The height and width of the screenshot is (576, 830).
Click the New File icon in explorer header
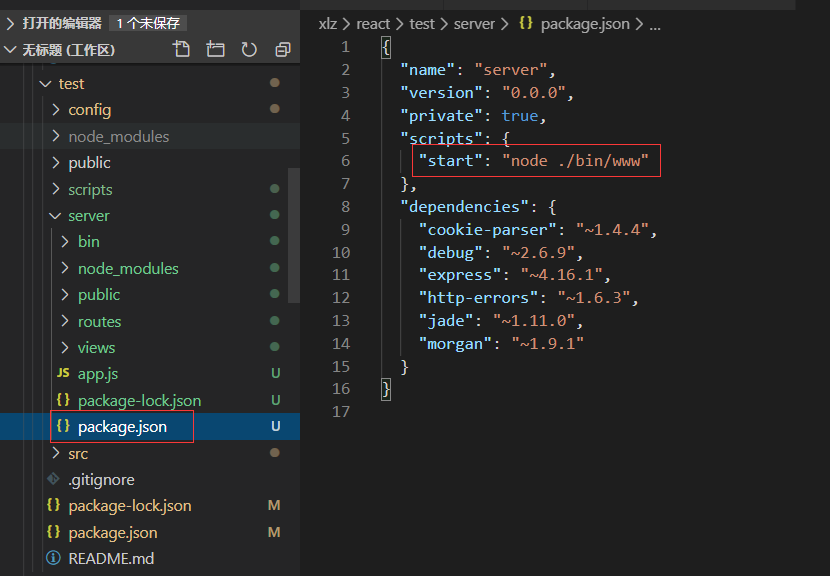pyautogui.click(x=182, y=49)
